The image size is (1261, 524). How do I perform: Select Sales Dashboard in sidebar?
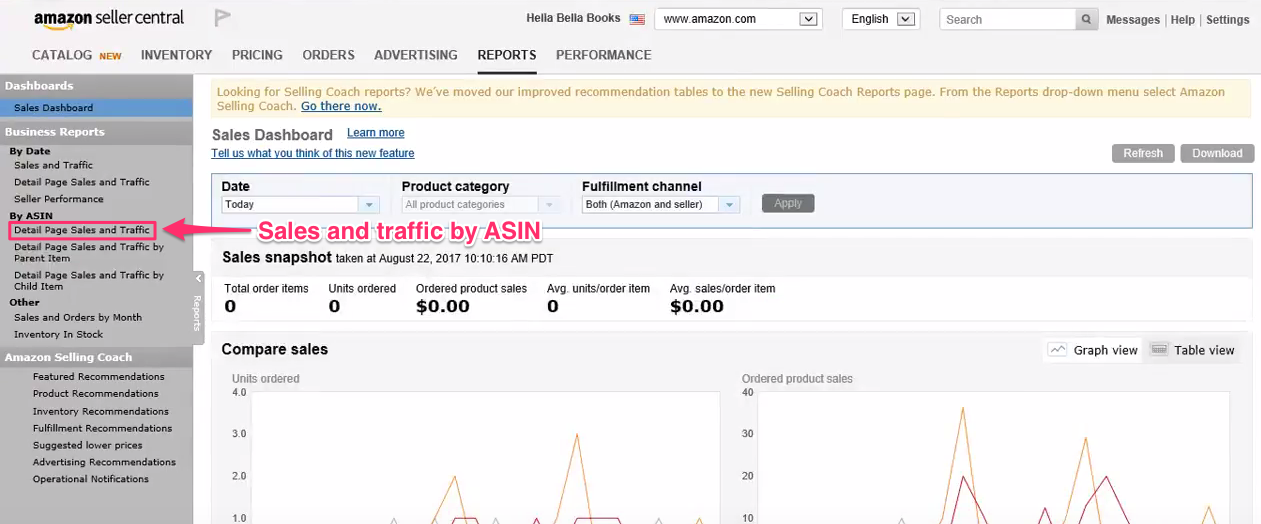(x=96, y=108)
